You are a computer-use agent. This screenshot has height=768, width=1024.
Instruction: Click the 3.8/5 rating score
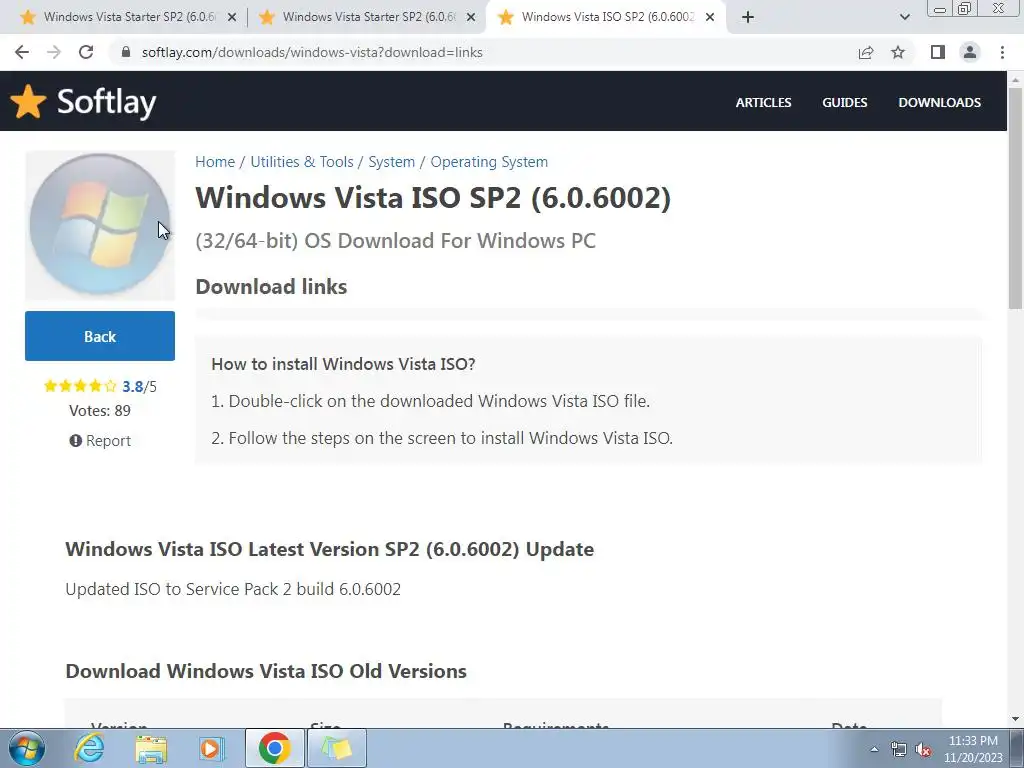(140, 387)
